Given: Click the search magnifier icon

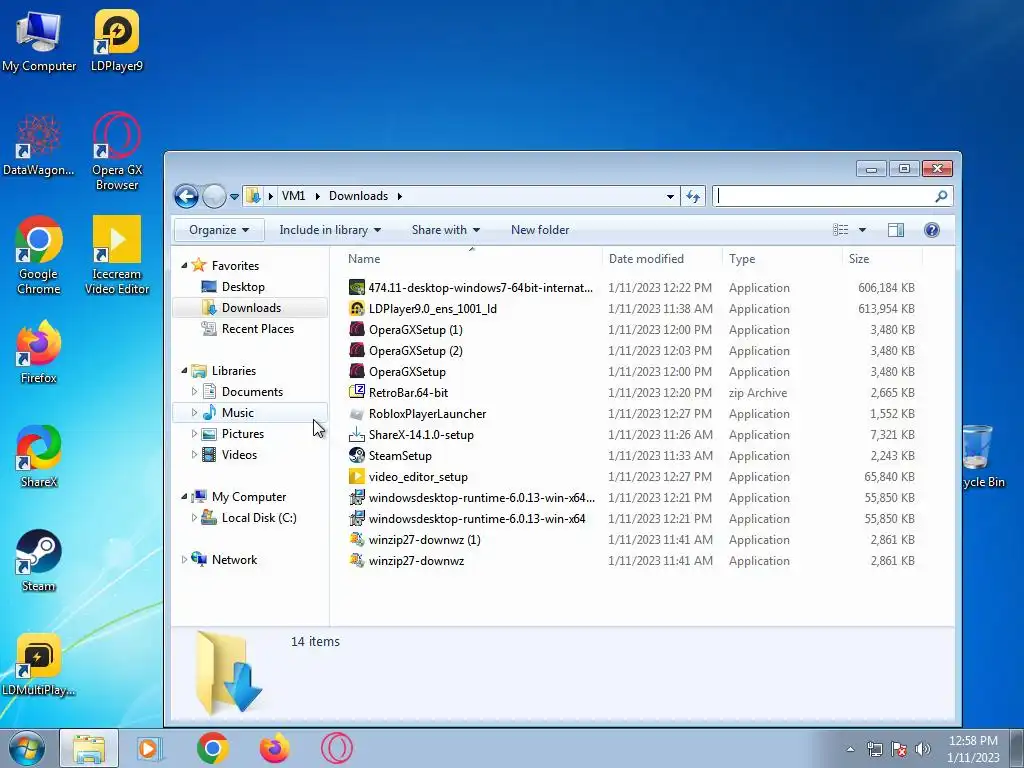Looking at the screenshot, I should click(941, 196).
